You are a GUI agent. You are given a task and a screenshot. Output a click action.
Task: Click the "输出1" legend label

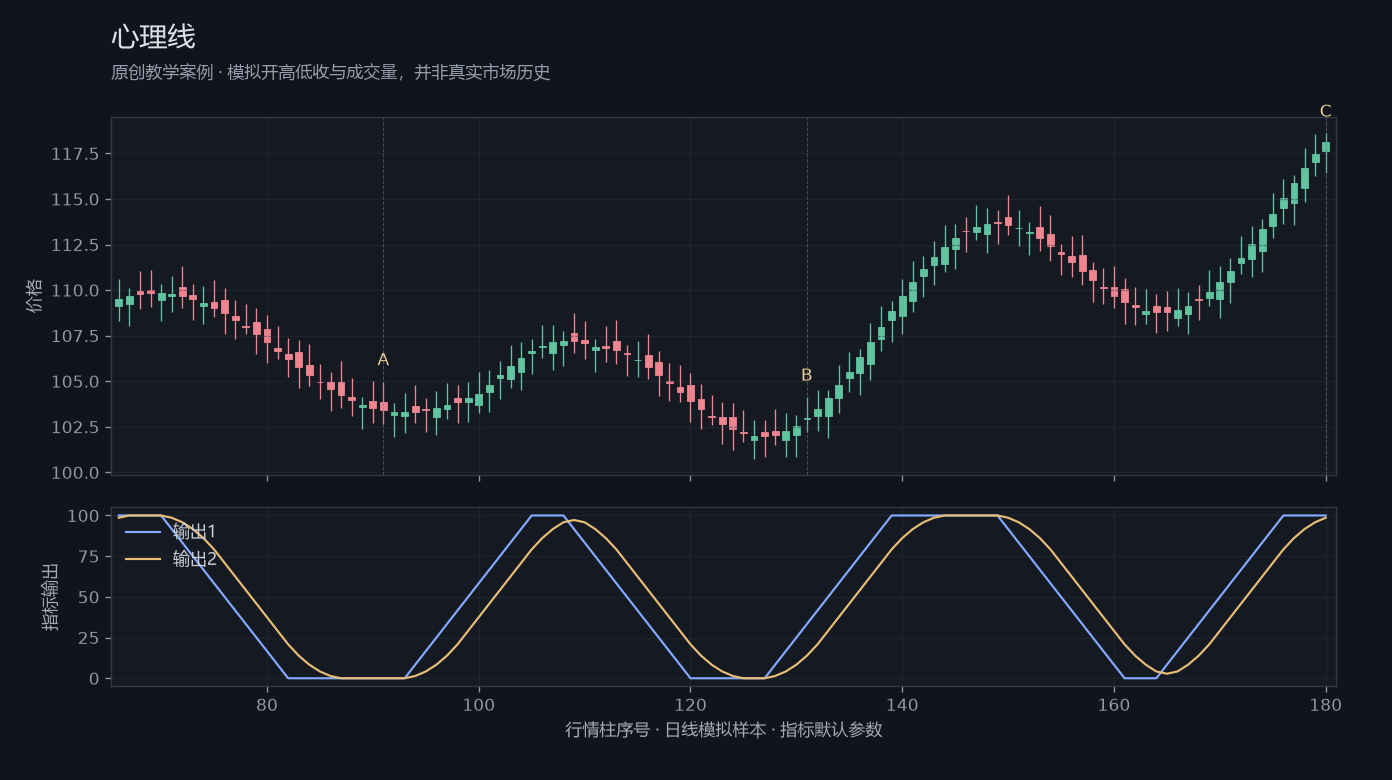[194, 531]
